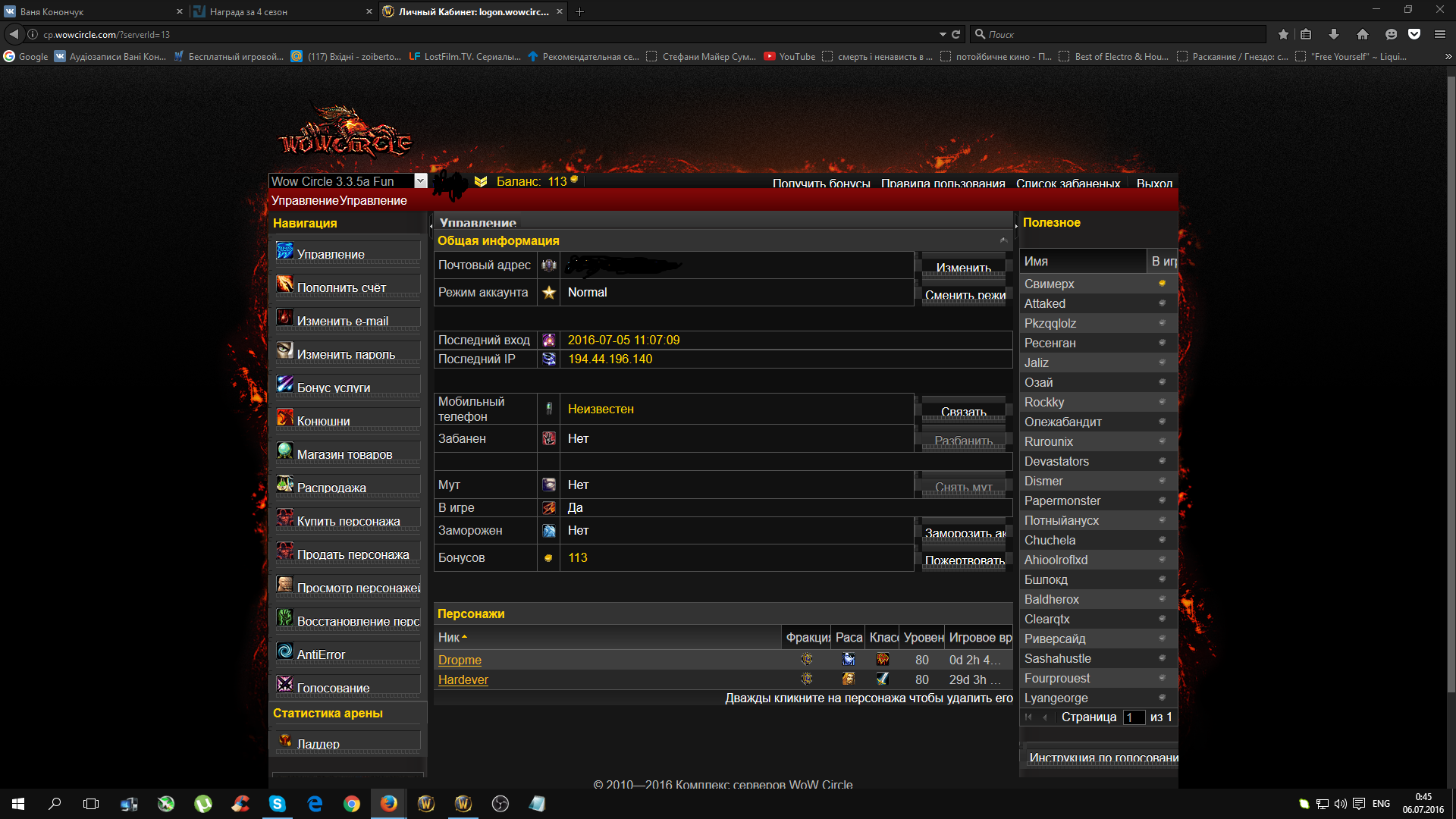Open Firefox downloads arrow icon
Viewport: 1456px width, 819px height.
pyautogui.click(x=1333, y=34)
